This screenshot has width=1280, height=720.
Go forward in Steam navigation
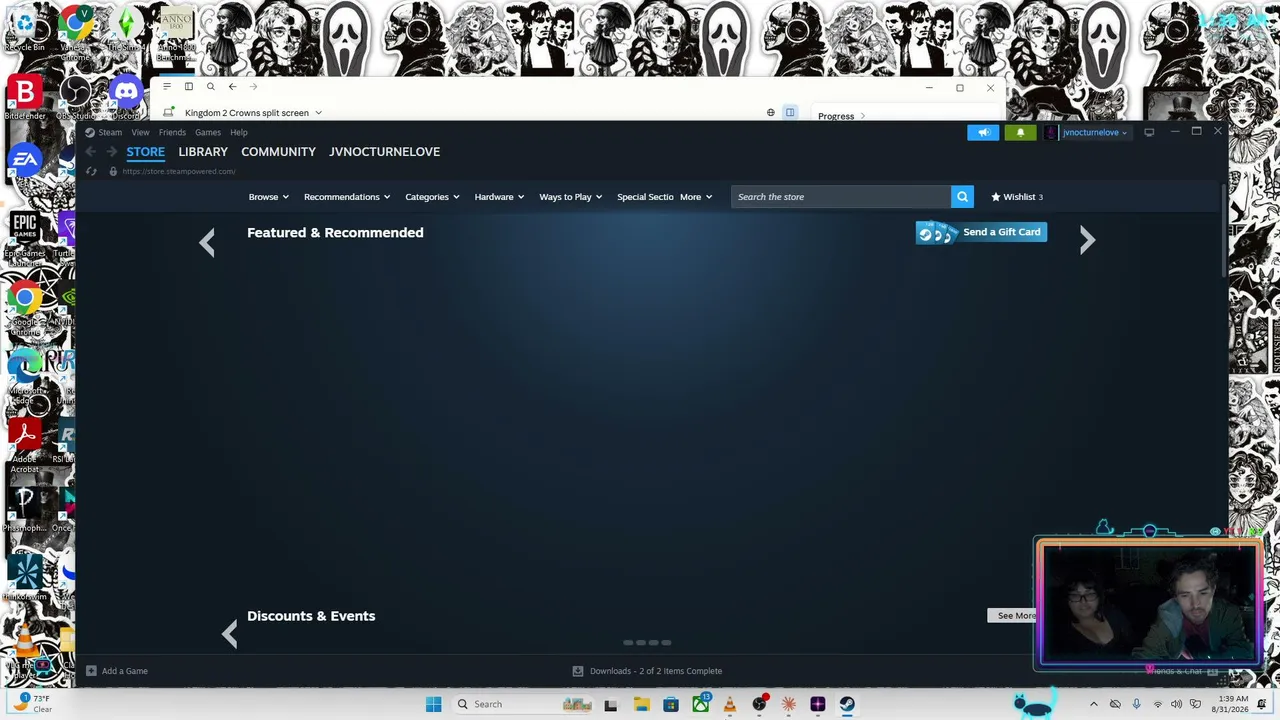(111, 151)
